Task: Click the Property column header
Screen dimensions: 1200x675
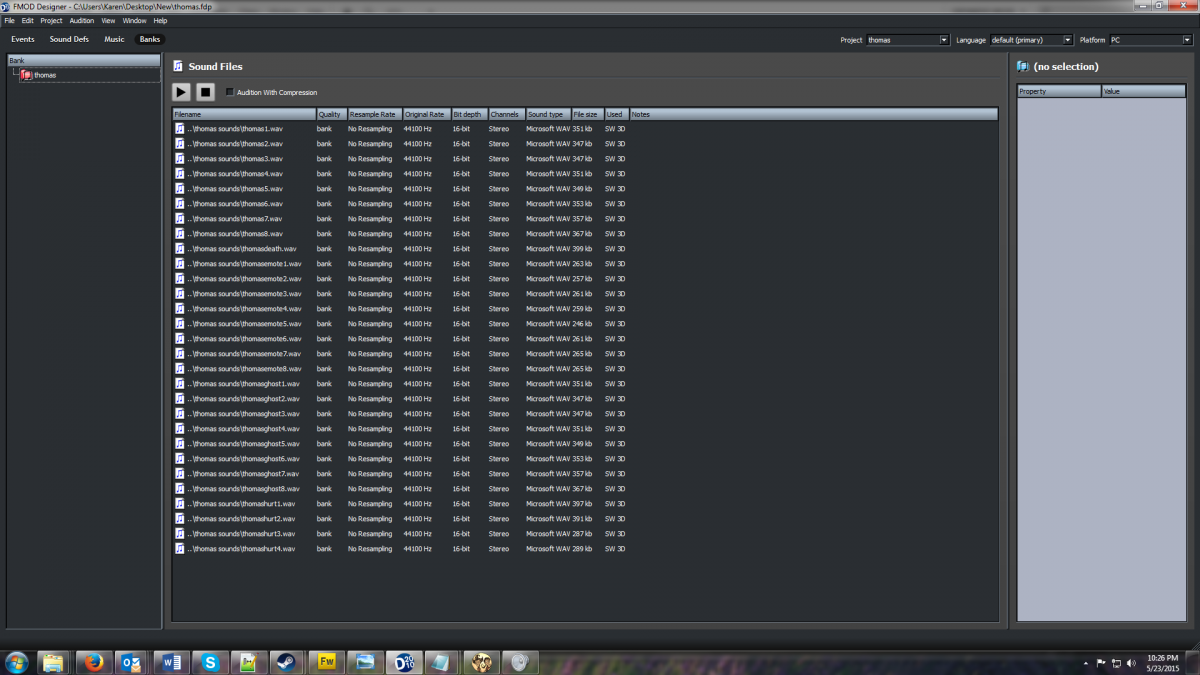Action: pyautogui.click(x=1059, y=91)
